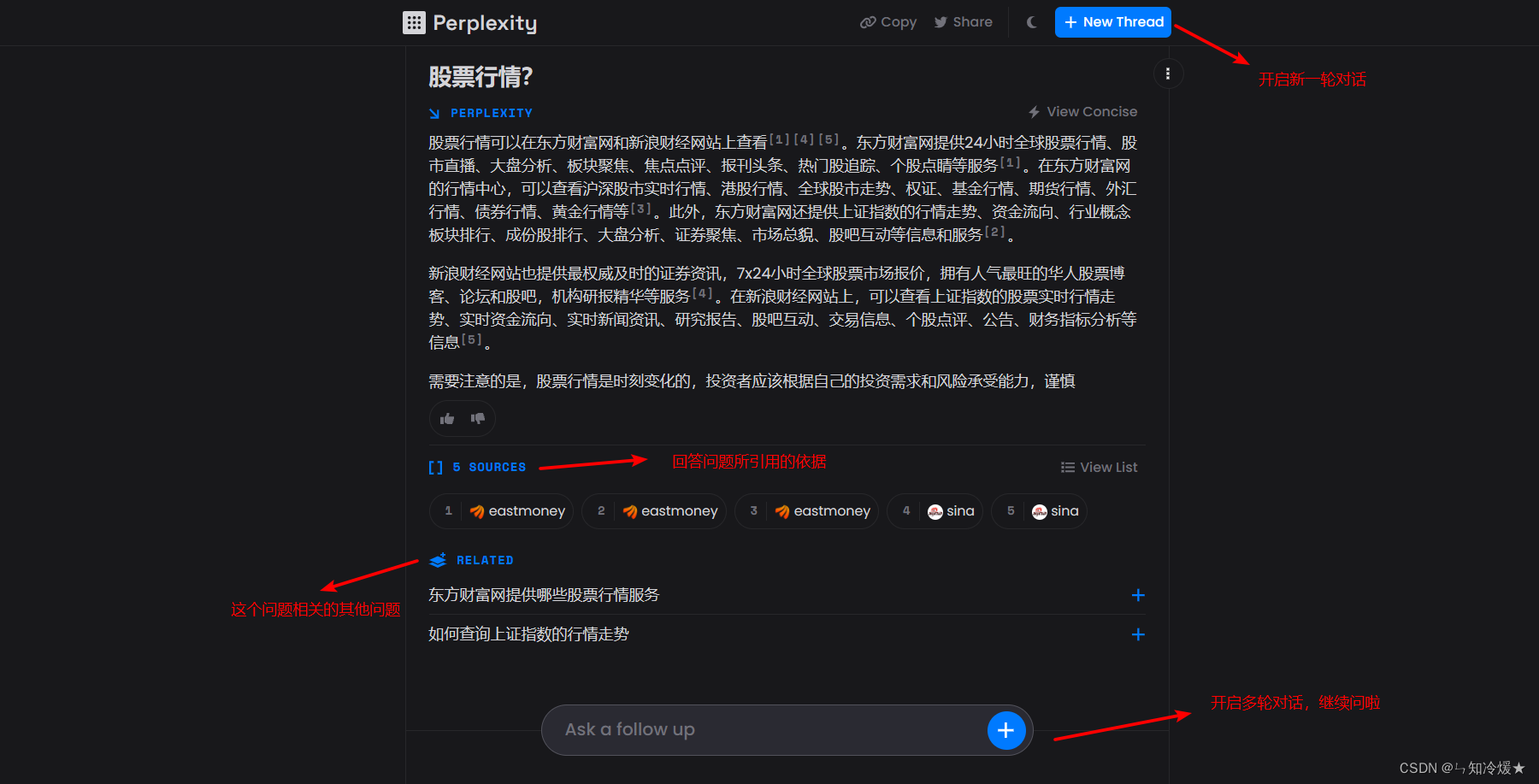Switch to View Concise answer
Viewport: 1539px width, 784px height.
[x=1082, y=112]
